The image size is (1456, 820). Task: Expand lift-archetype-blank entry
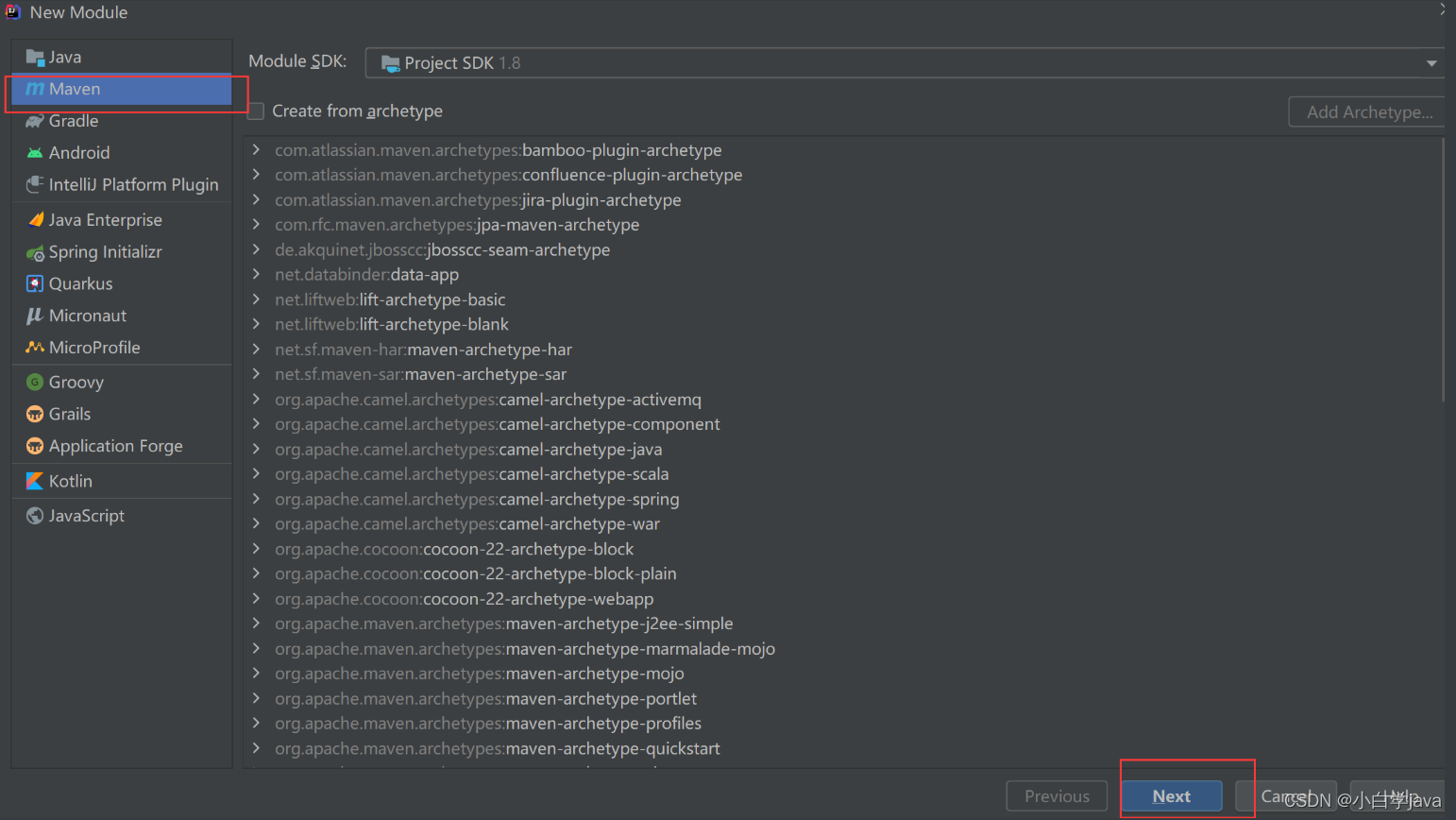click(x=256, y=325)
